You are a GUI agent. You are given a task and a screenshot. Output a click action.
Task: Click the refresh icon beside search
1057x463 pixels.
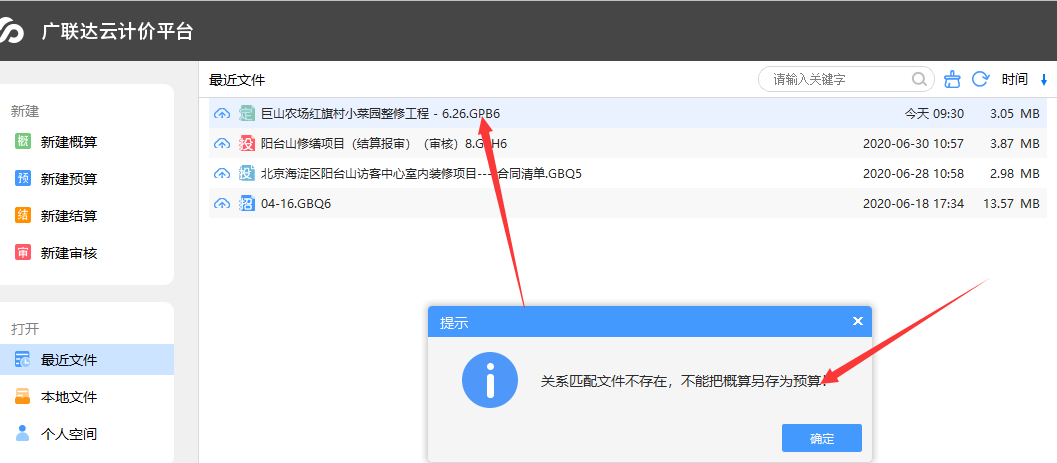coord(980,80)
